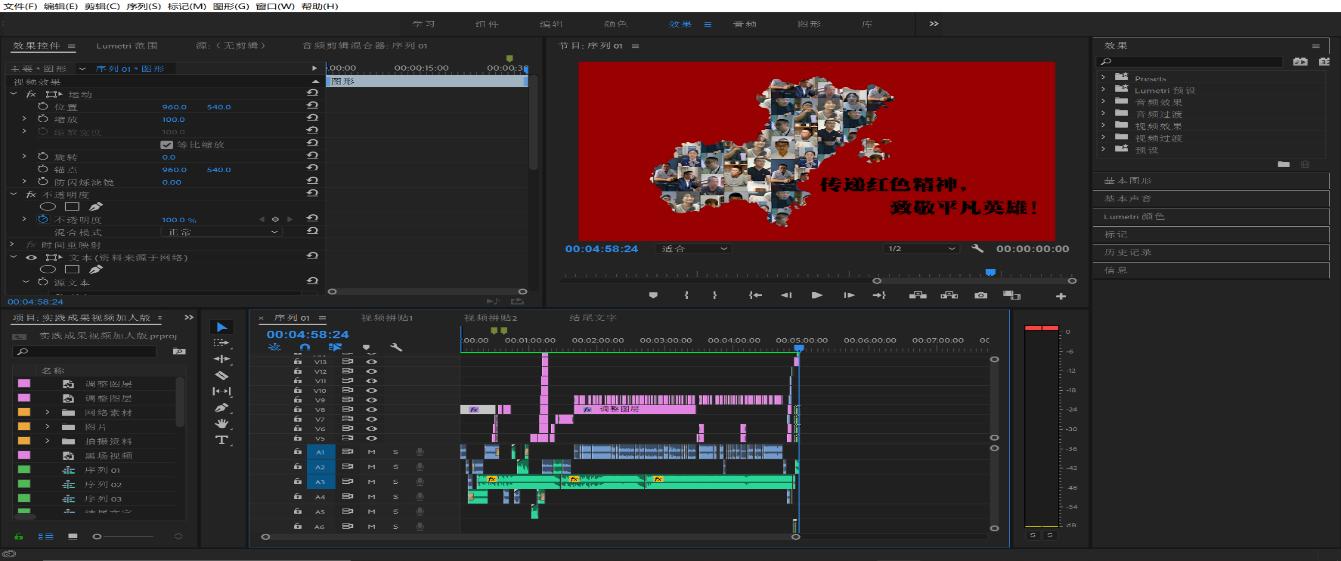
Task: Select the Hand tool
Action: point(222,424)
